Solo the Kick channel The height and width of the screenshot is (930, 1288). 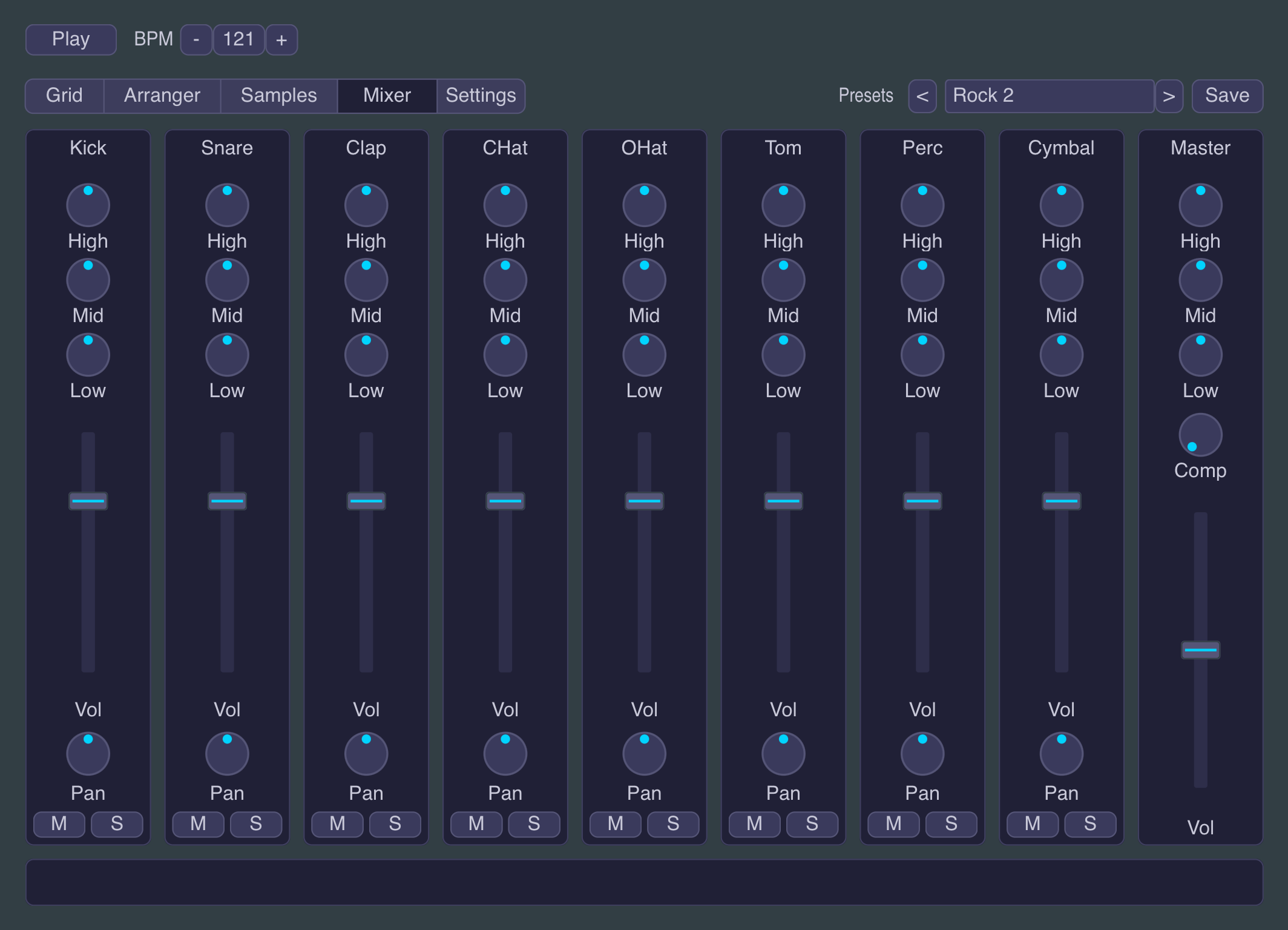117,824
